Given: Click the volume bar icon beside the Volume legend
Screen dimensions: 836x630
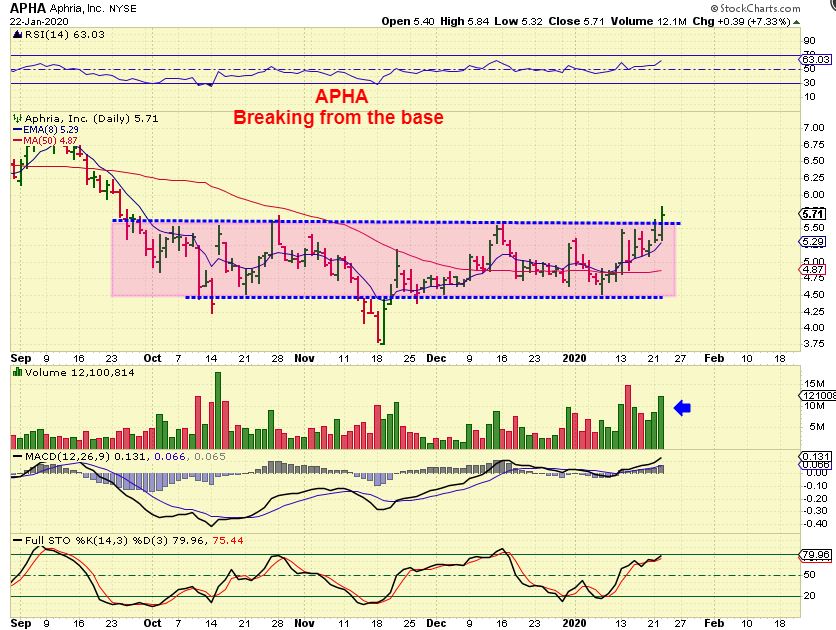Looking at the screenshot, I should [18, 372].
